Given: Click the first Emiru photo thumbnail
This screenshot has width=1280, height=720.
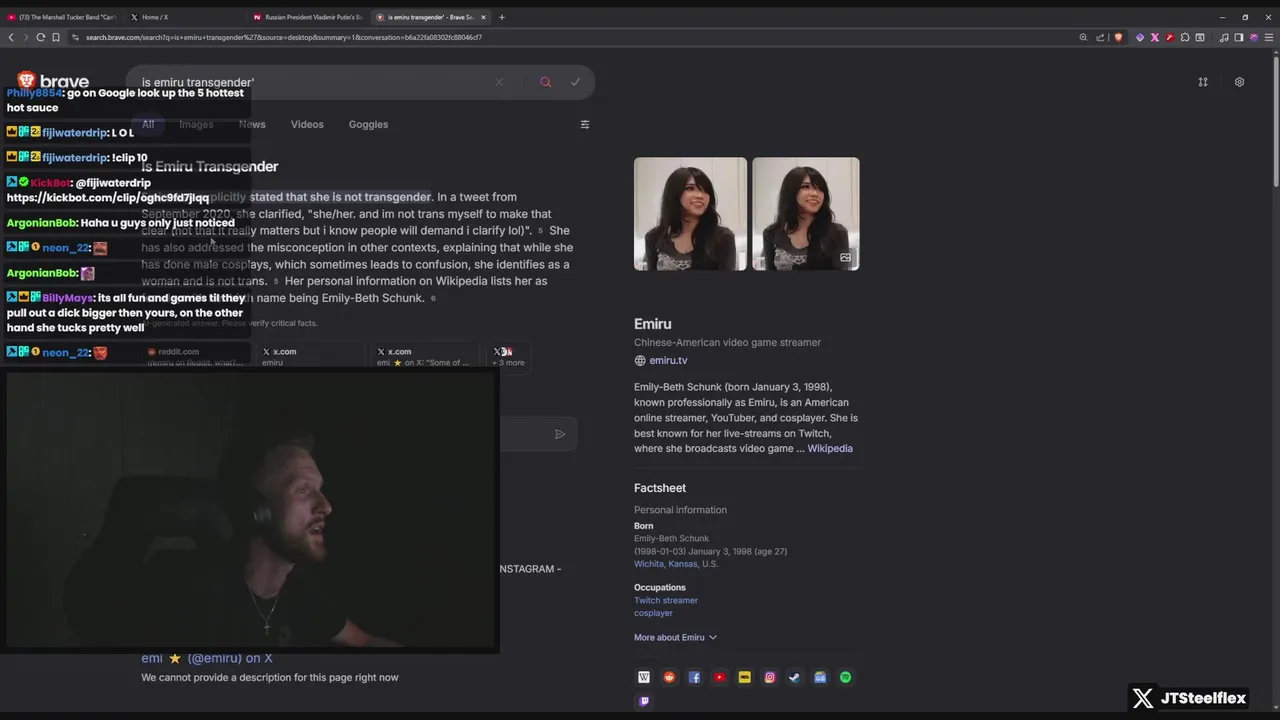Looking at the screenshot, I should tap(690, 214).
